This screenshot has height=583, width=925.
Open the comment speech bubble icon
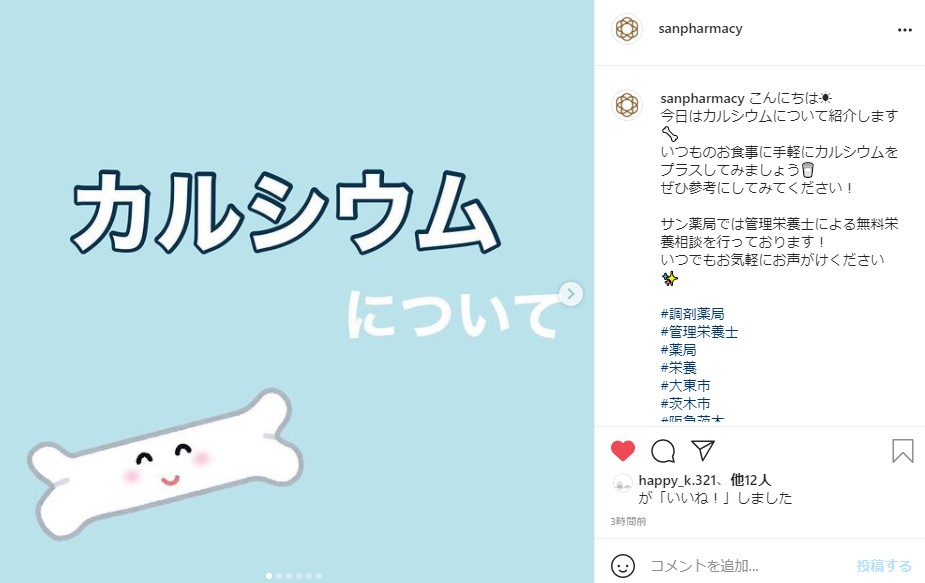coord(662,451)
